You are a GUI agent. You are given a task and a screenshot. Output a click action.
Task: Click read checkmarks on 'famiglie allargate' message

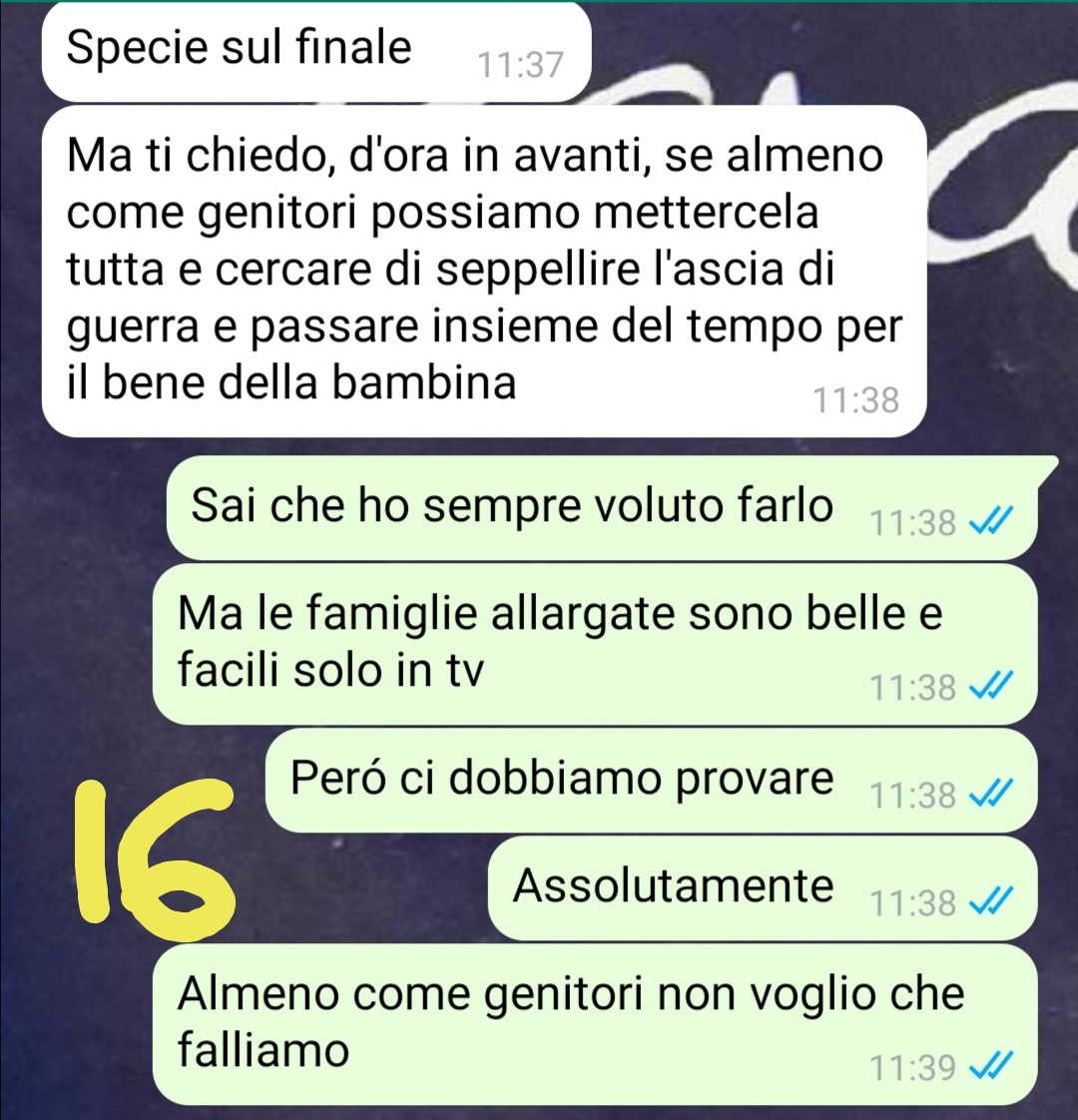(990, 687)
